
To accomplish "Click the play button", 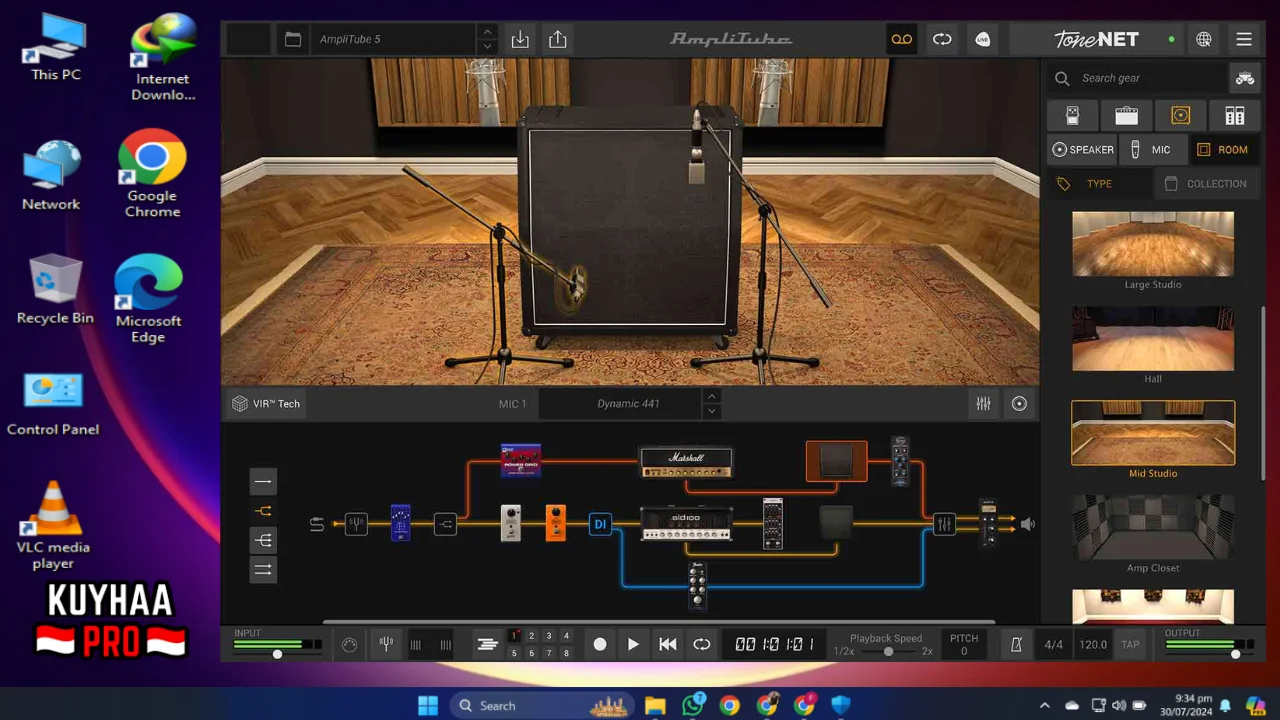I will click(633, 645).
